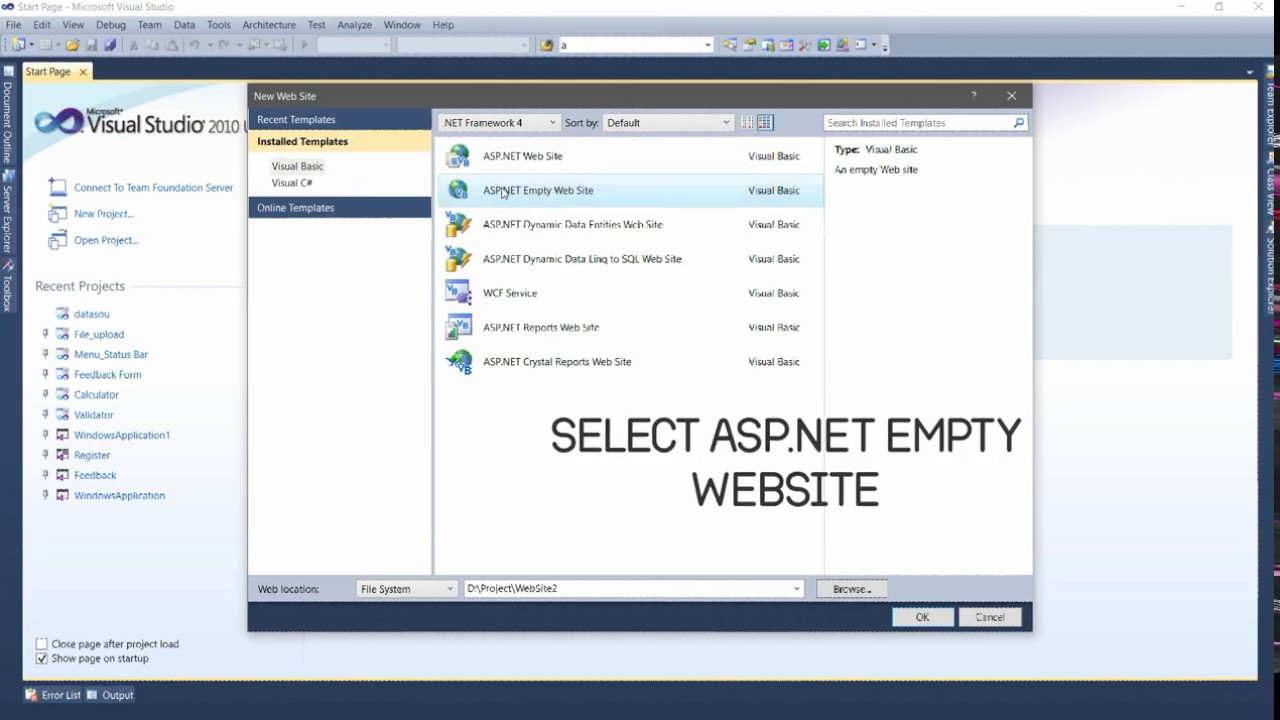
Task: Open the Menu_Status Bar recent project
Action: click(x=111, y=354)
